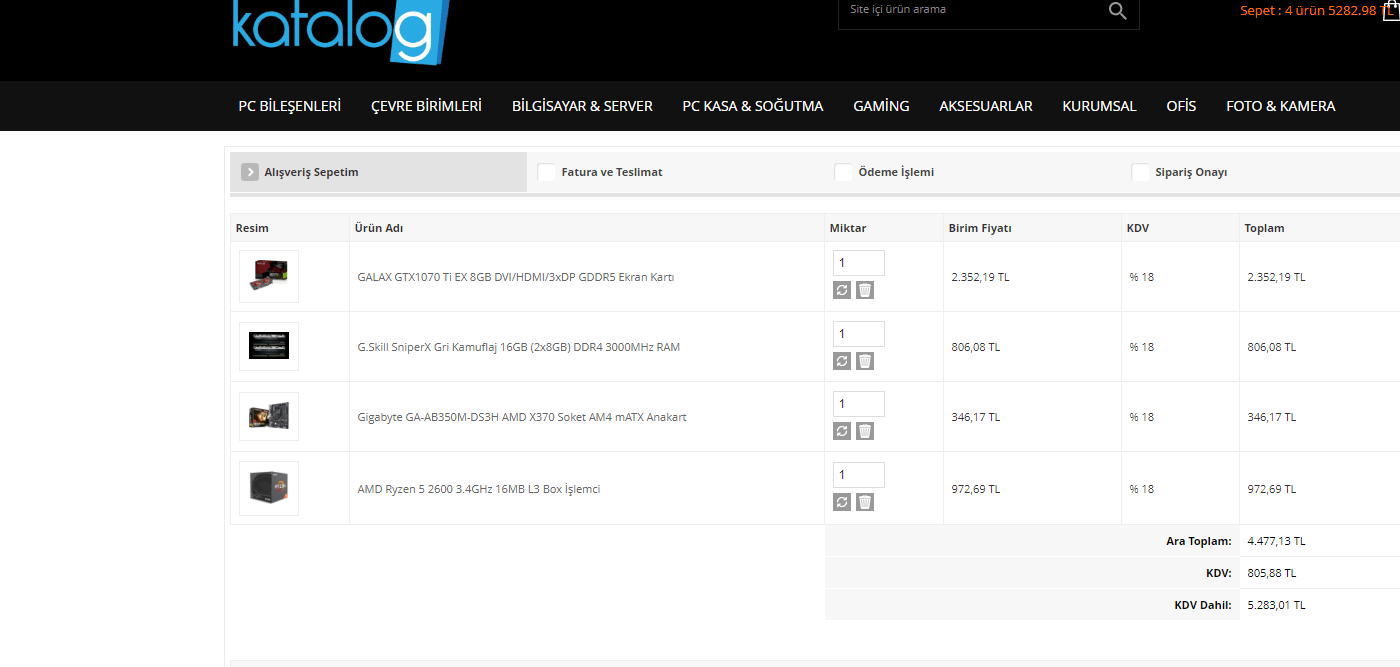
Task: Click the Alışveriş Sepetim arrow icon
Action: click(250, 172)
